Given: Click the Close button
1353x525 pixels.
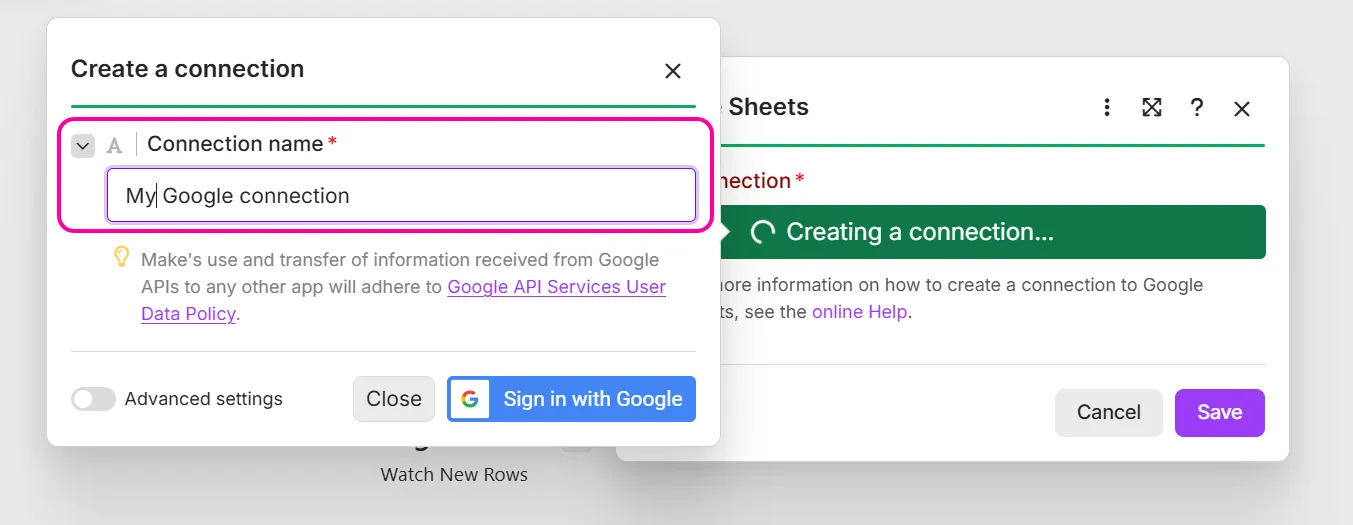Looking at the screenshot, I should (394, 399).
